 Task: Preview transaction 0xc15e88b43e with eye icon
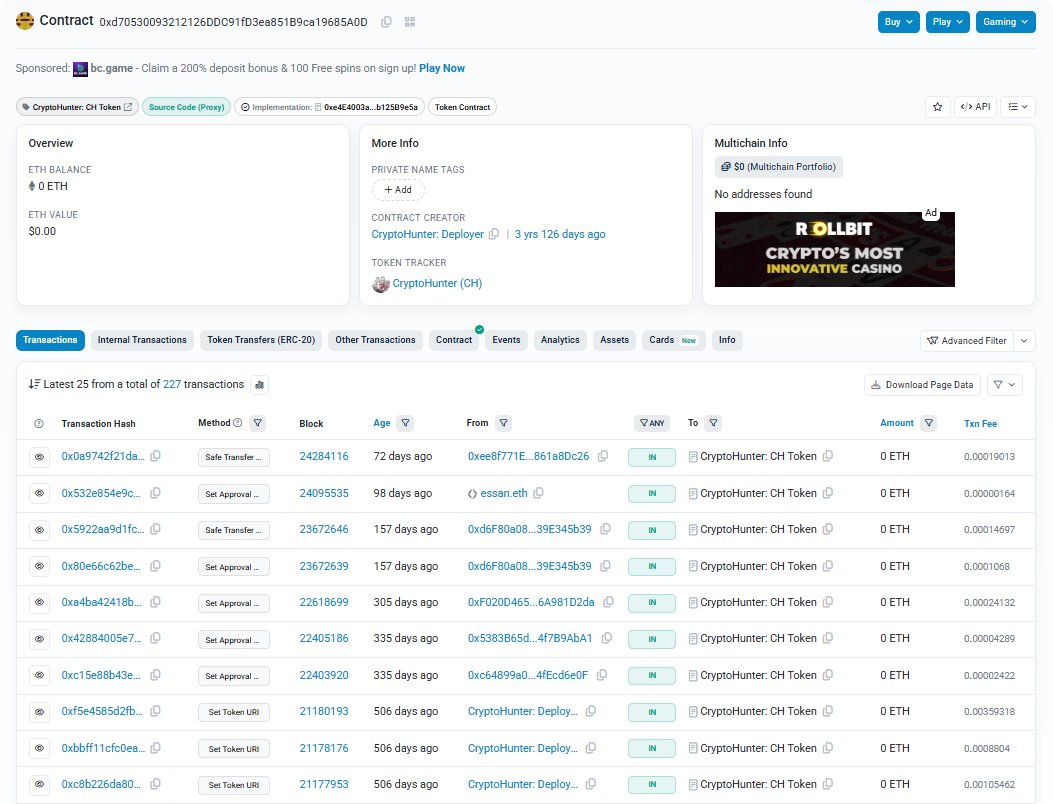point(40,675)
